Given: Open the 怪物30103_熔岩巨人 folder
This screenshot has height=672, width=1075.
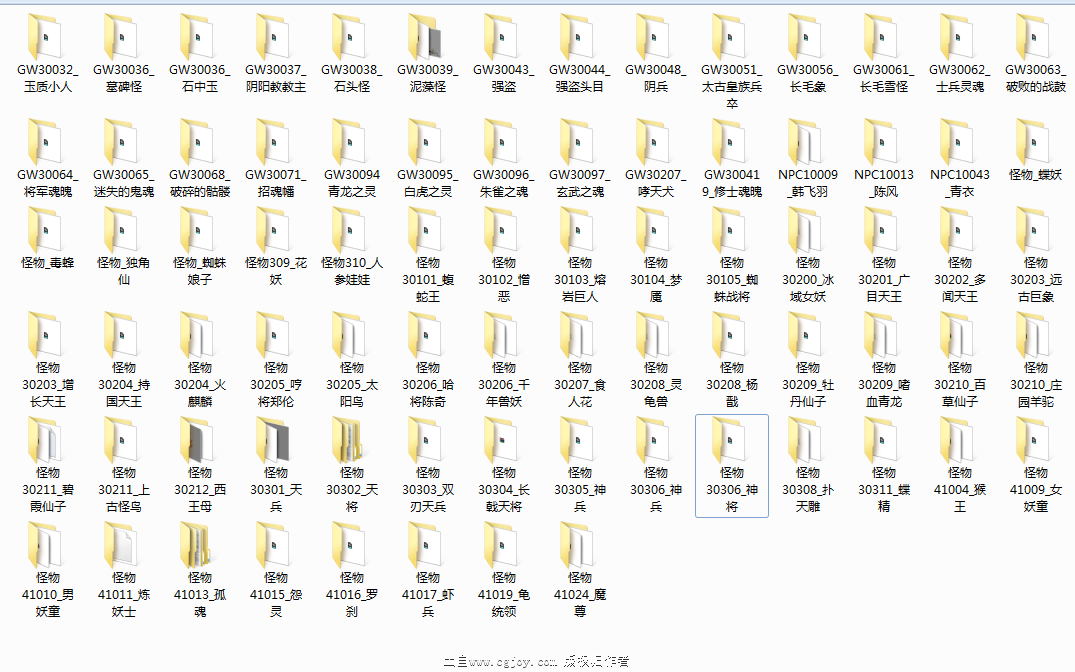Looking at the screenshot, I should (x=579, y=240).
